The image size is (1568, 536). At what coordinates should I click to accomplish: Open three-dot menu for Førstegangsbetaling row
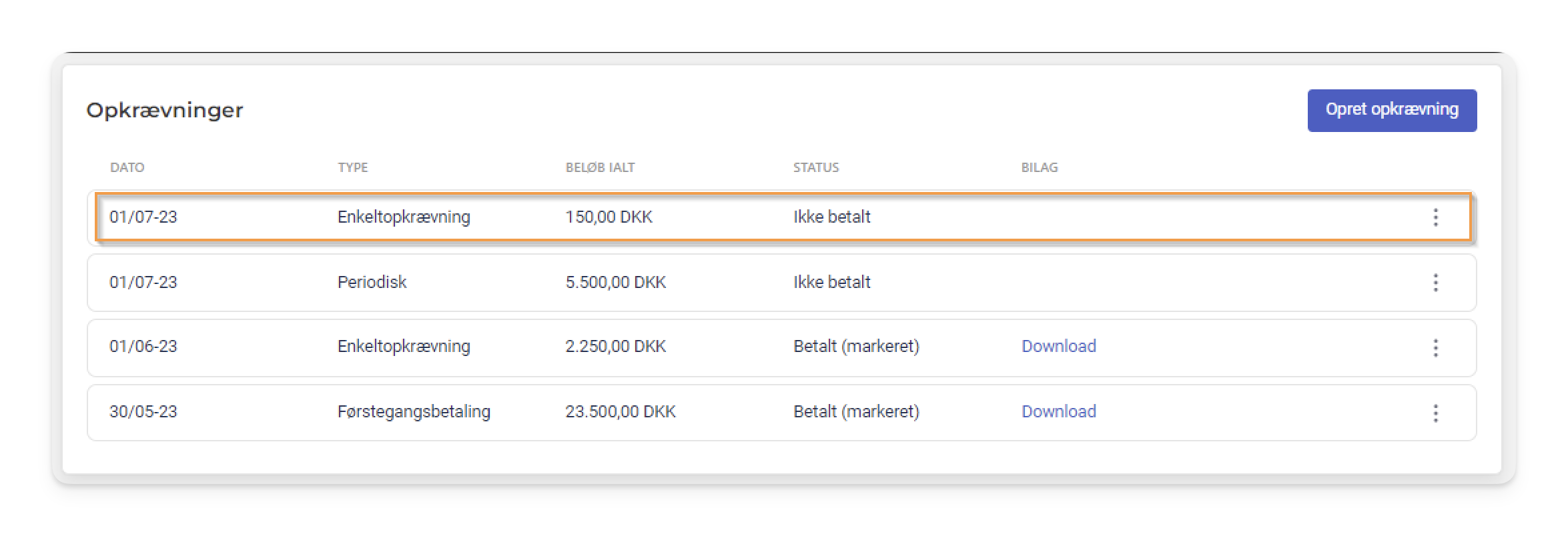(x=1435, y=413)
